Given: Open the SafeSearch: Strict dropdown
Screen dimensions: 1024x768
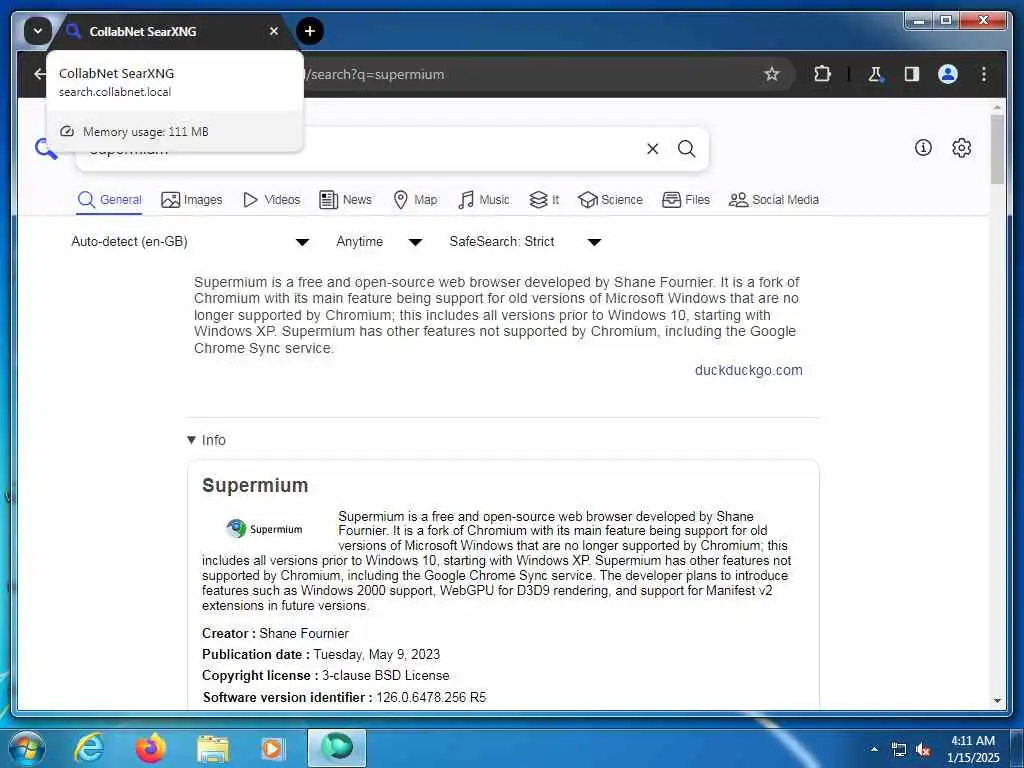Looking at the screenshot, I should [x=524, y=242].
